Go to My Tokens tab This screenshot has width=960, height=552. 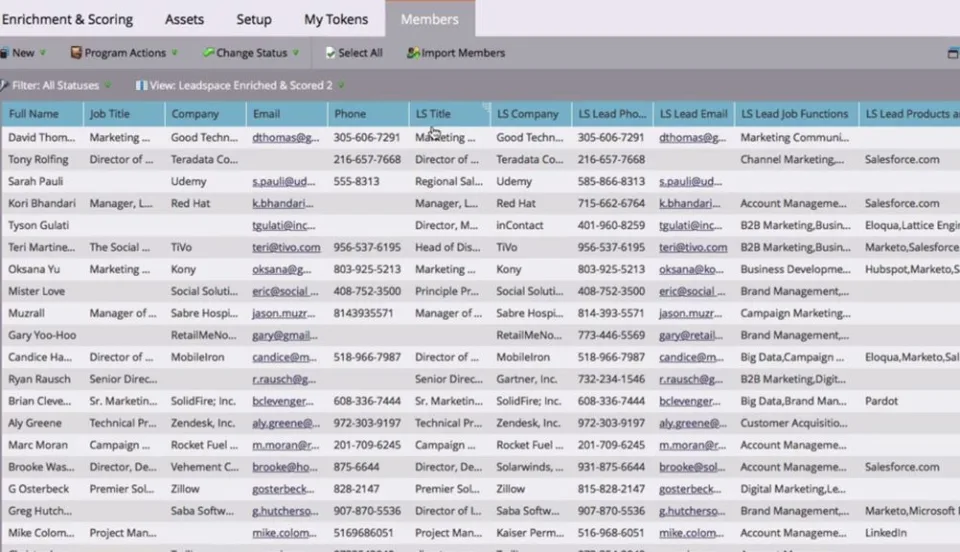click(336, 19)
